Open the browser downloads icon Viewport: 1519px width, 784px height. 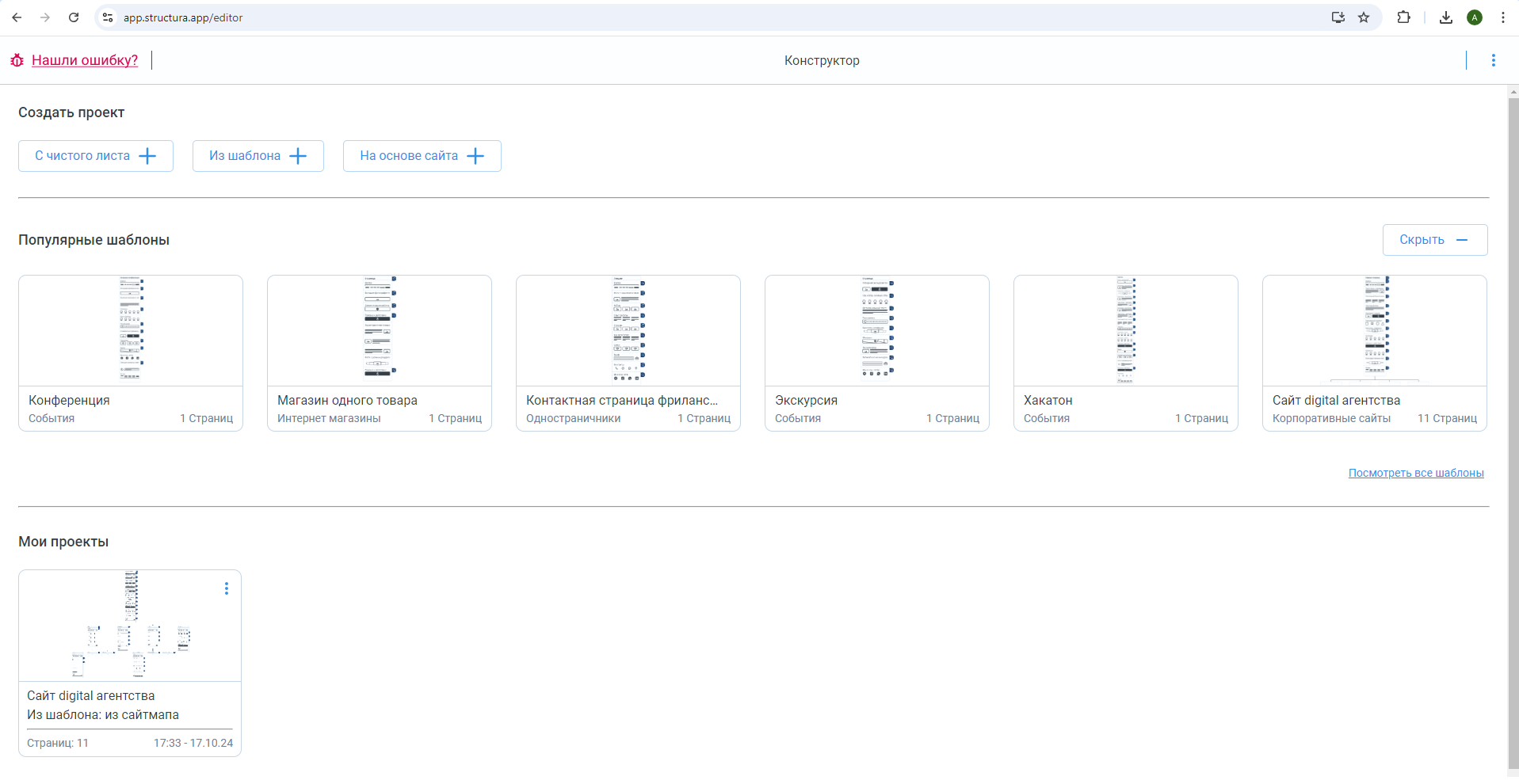coord(1446,17)
